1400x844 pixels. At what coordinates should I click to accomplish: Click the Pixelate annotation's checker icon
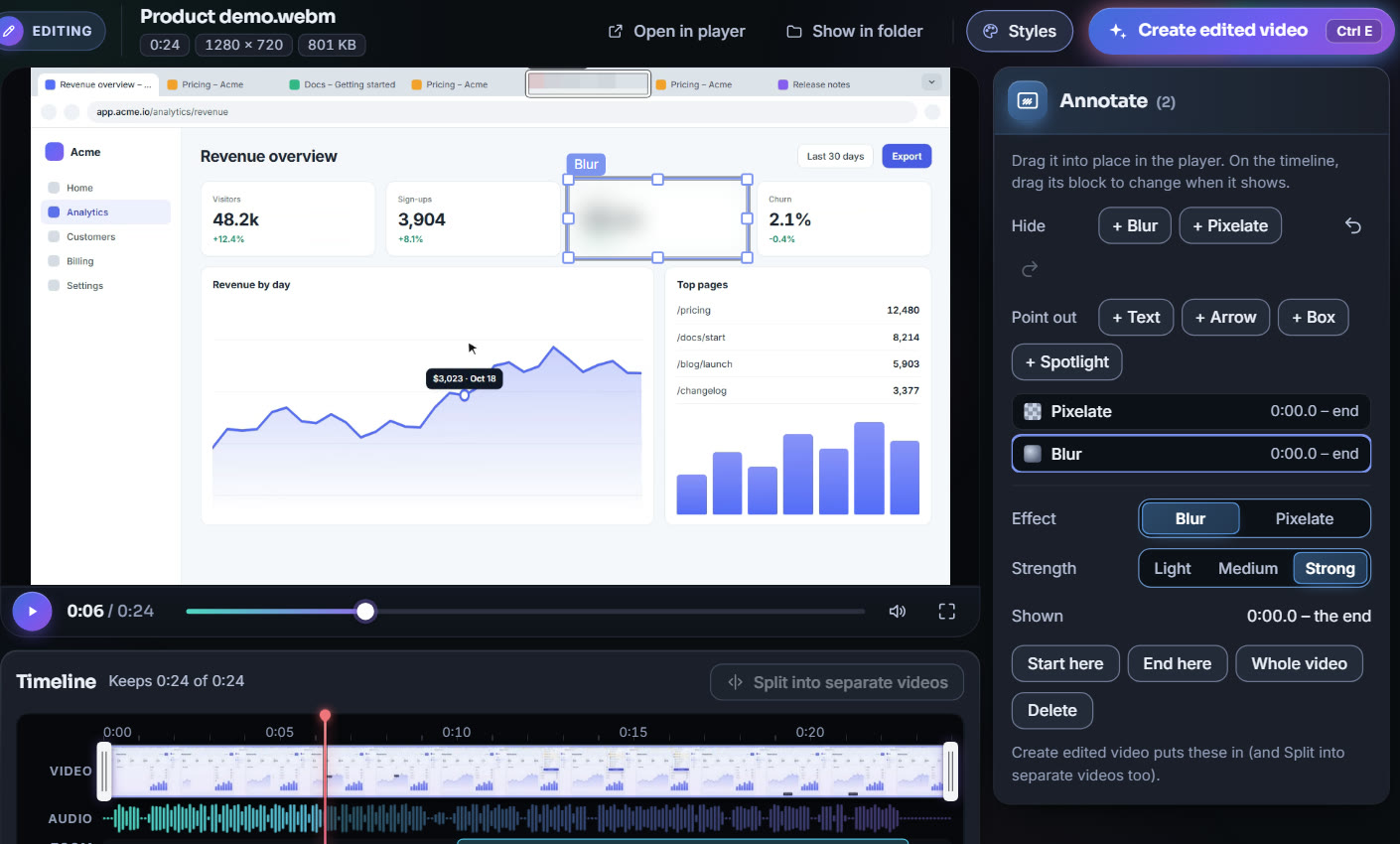1033,411
